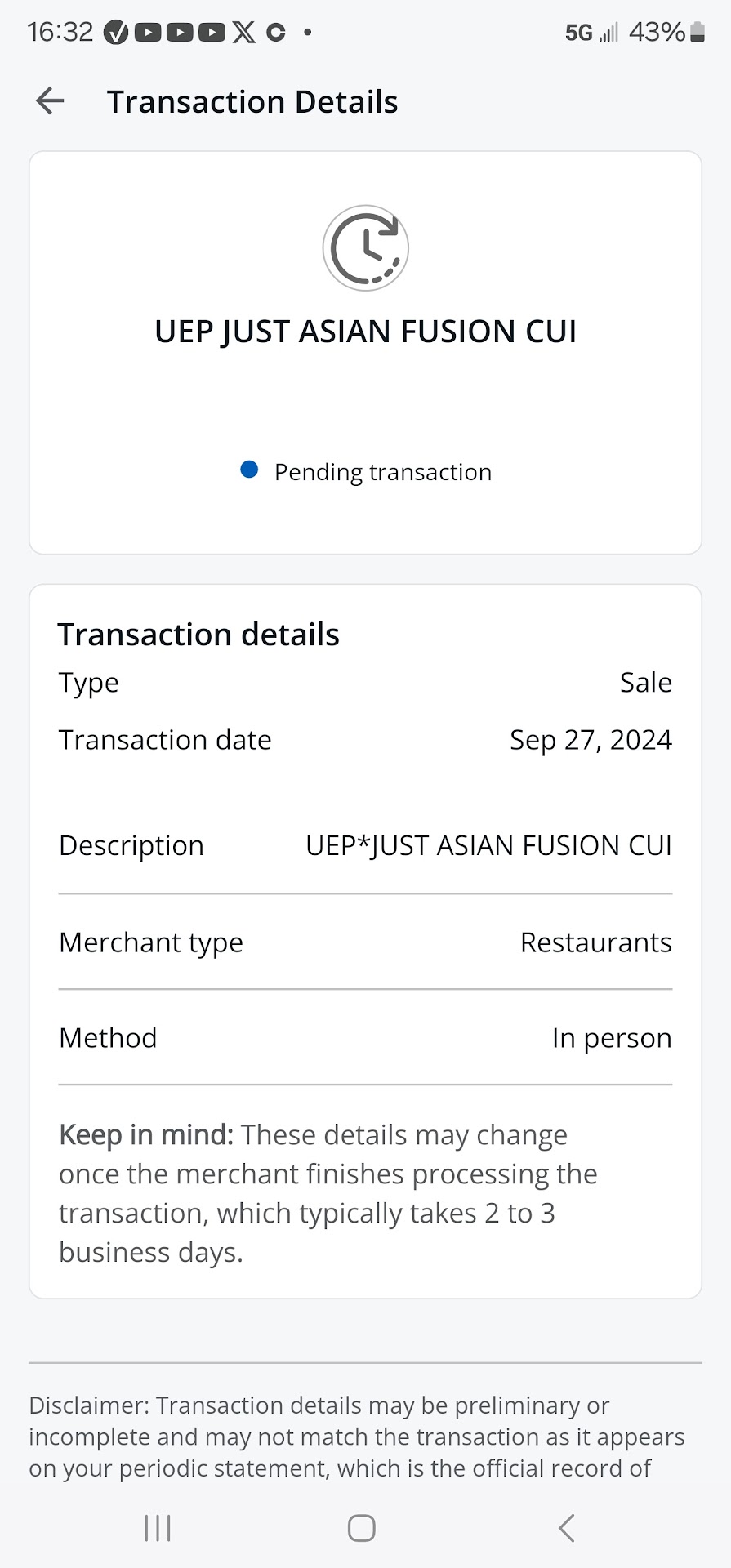Tap the X app notification icon
This screenshot has width=731, height=1568.
click(x=243, y=33)
